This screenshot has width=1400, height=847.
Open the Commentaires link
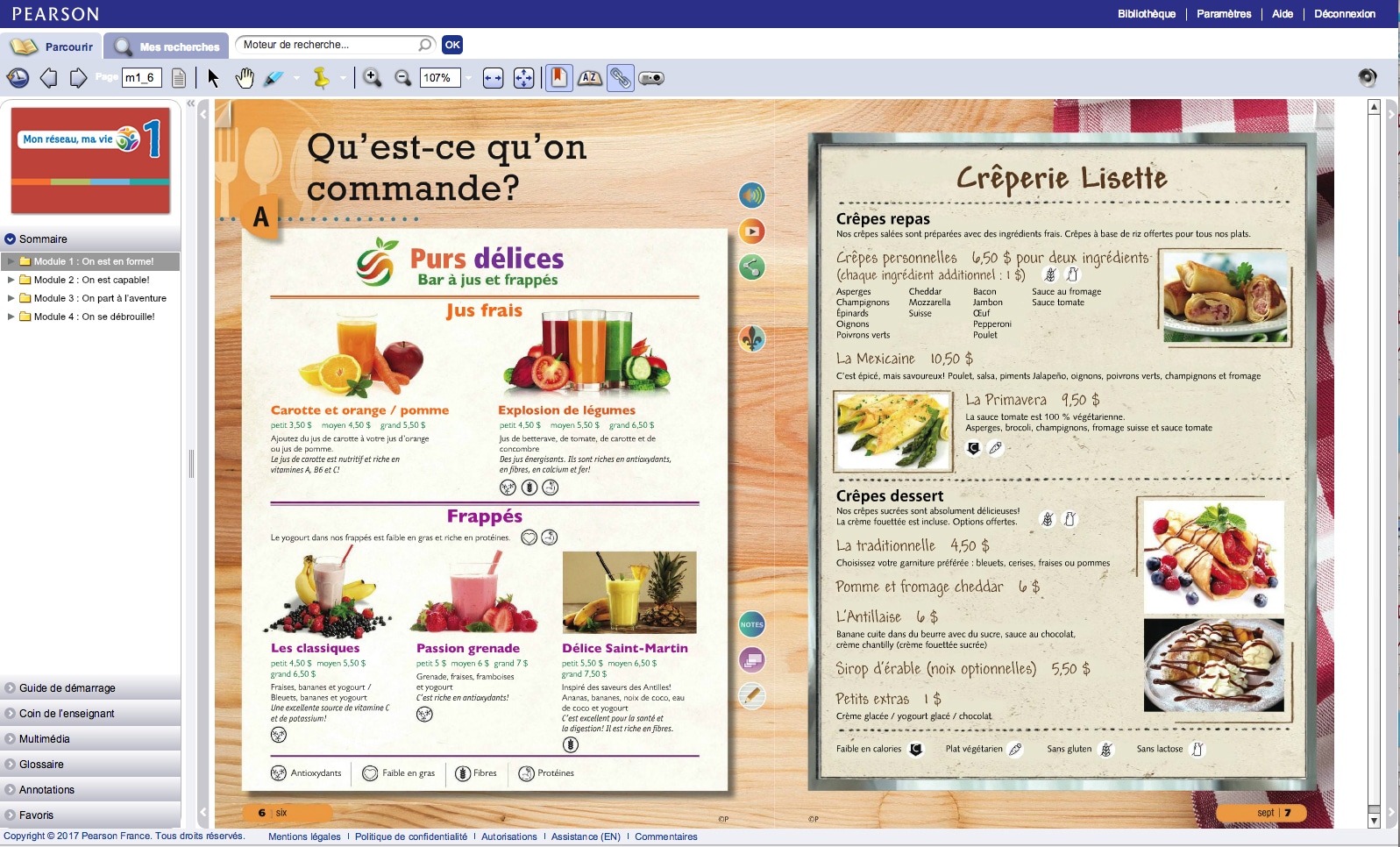coord(666,836)
